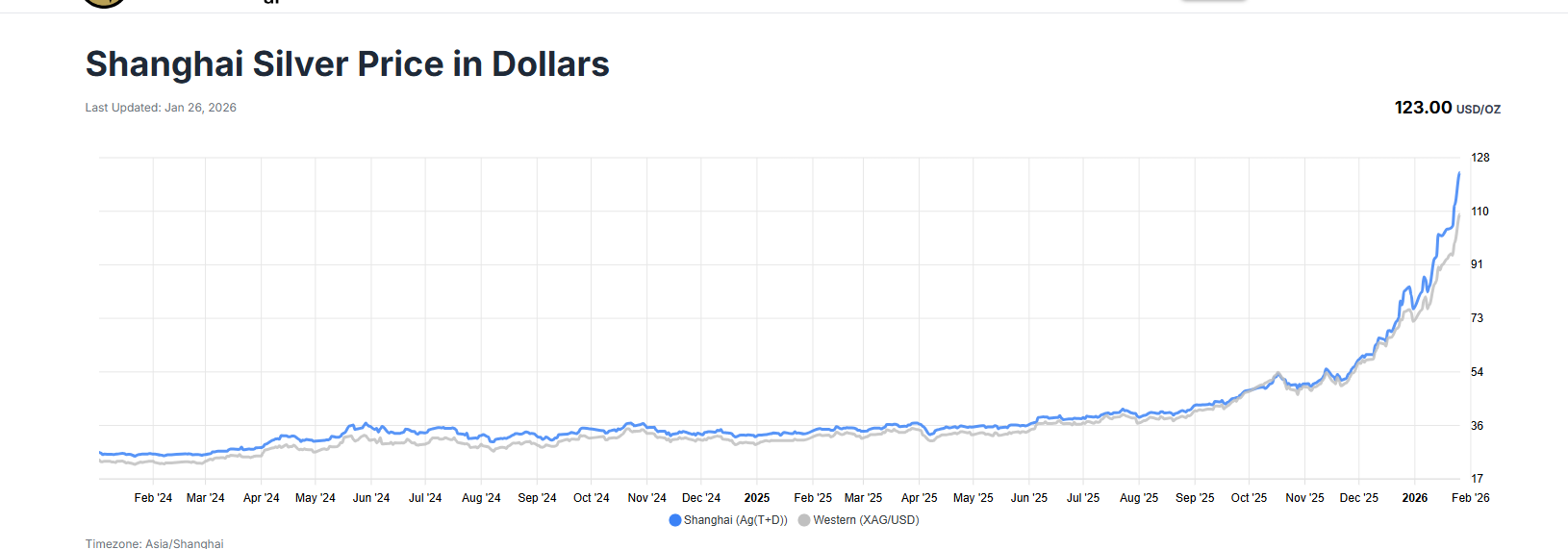Select the Feb '26 axis label
This screenshot has width=1568, height=549.
coord(1470,498)
